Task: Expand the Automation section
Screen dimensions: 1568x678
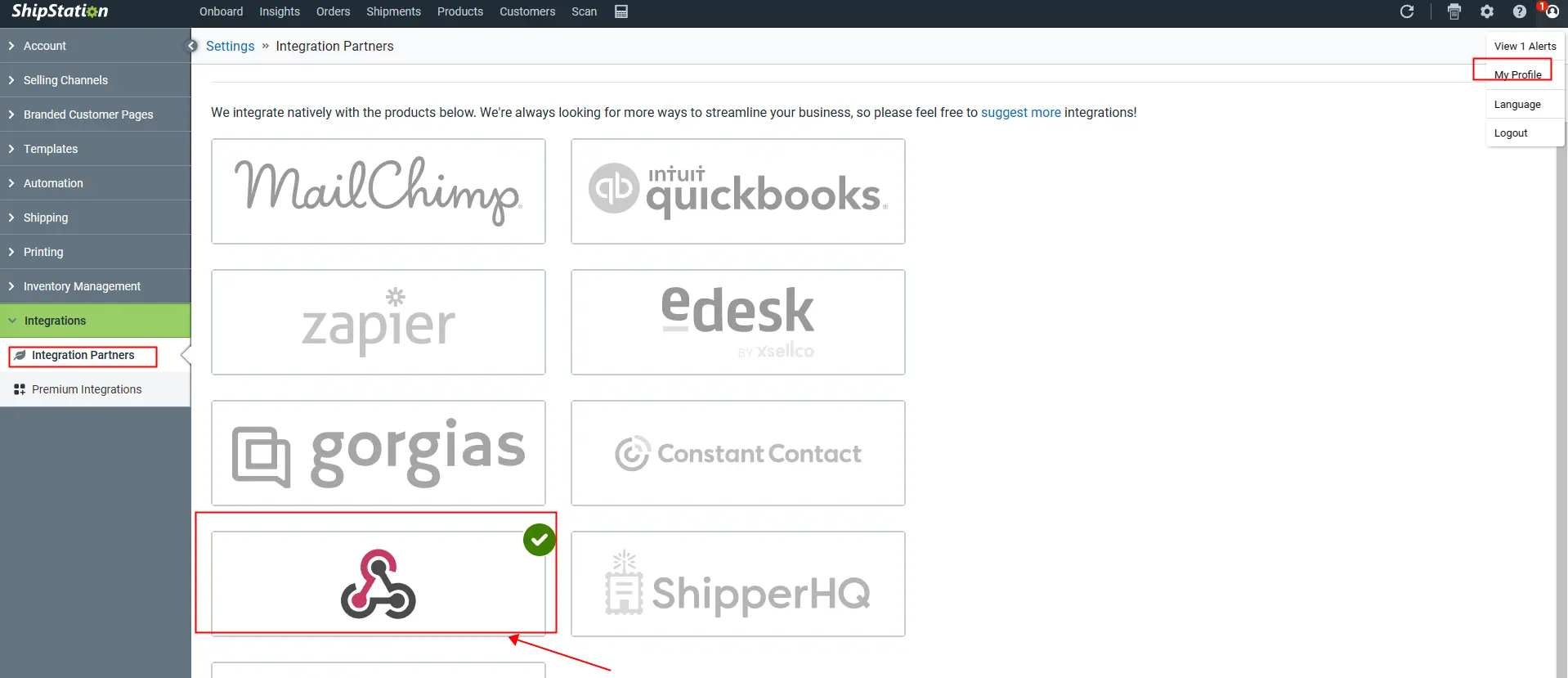Action: coord(95,183)
